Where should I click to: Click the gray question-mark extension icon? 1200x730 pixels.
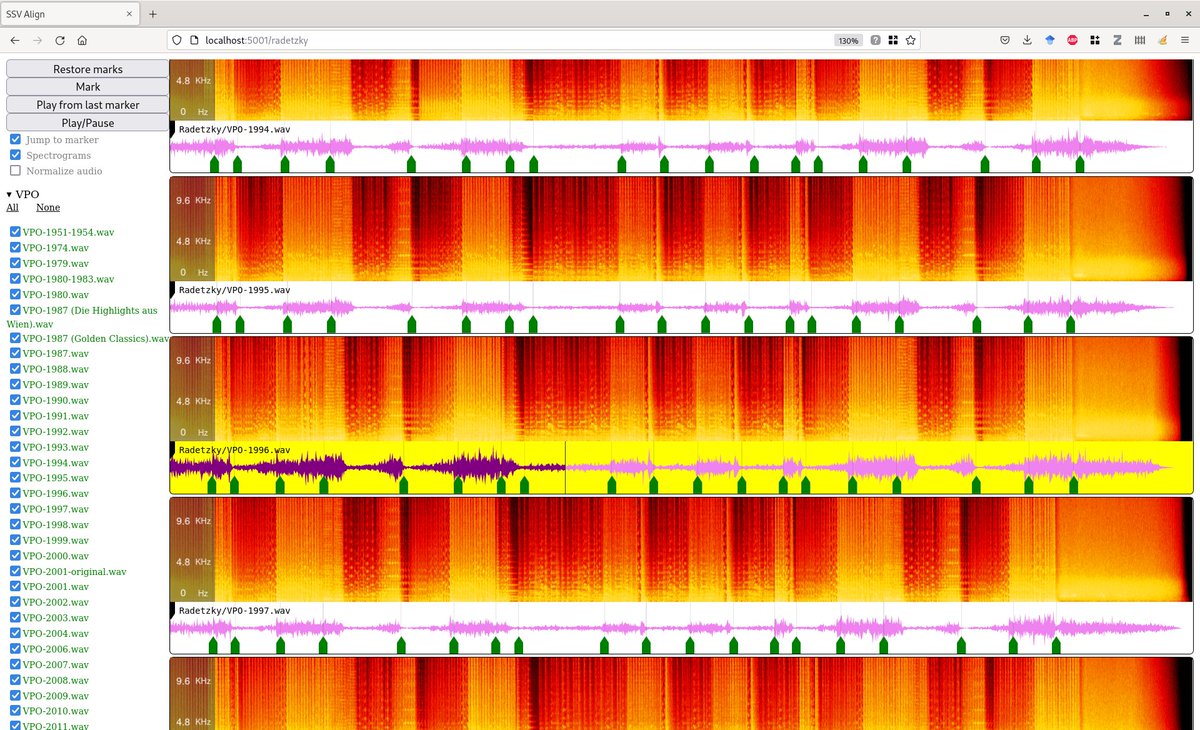pyautogui.click(x=876, y=40)
